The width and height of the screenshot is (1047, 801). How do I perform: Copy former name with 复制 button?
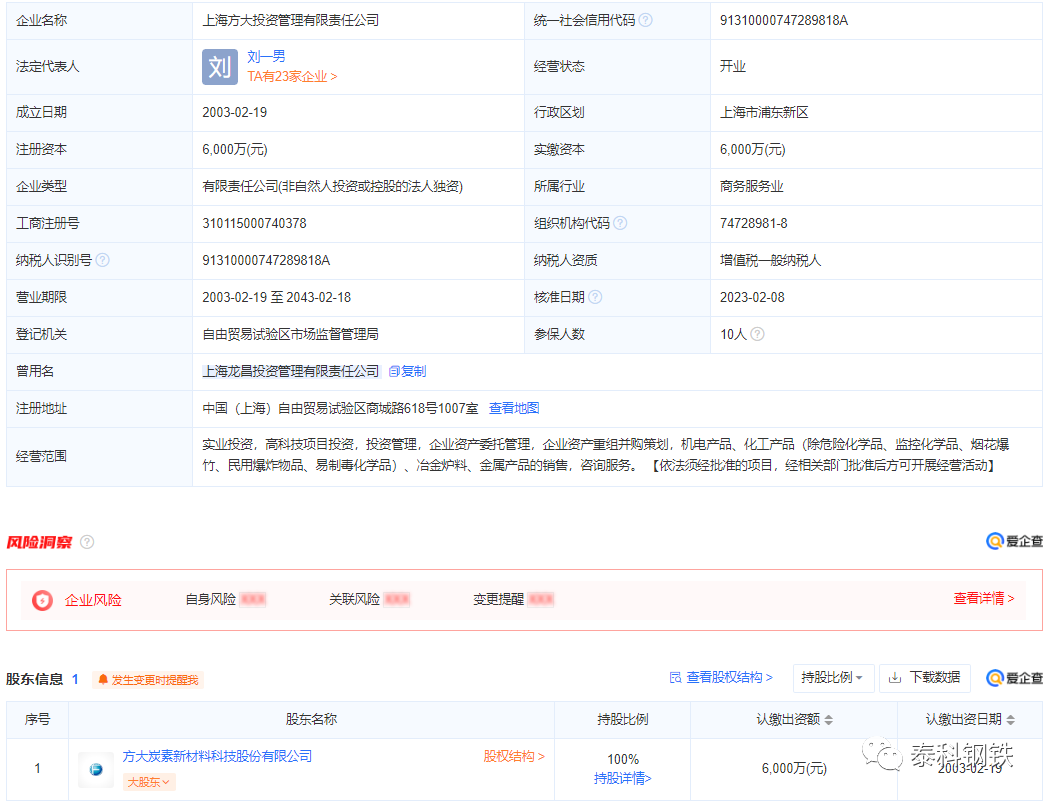[x=407, y=371]
